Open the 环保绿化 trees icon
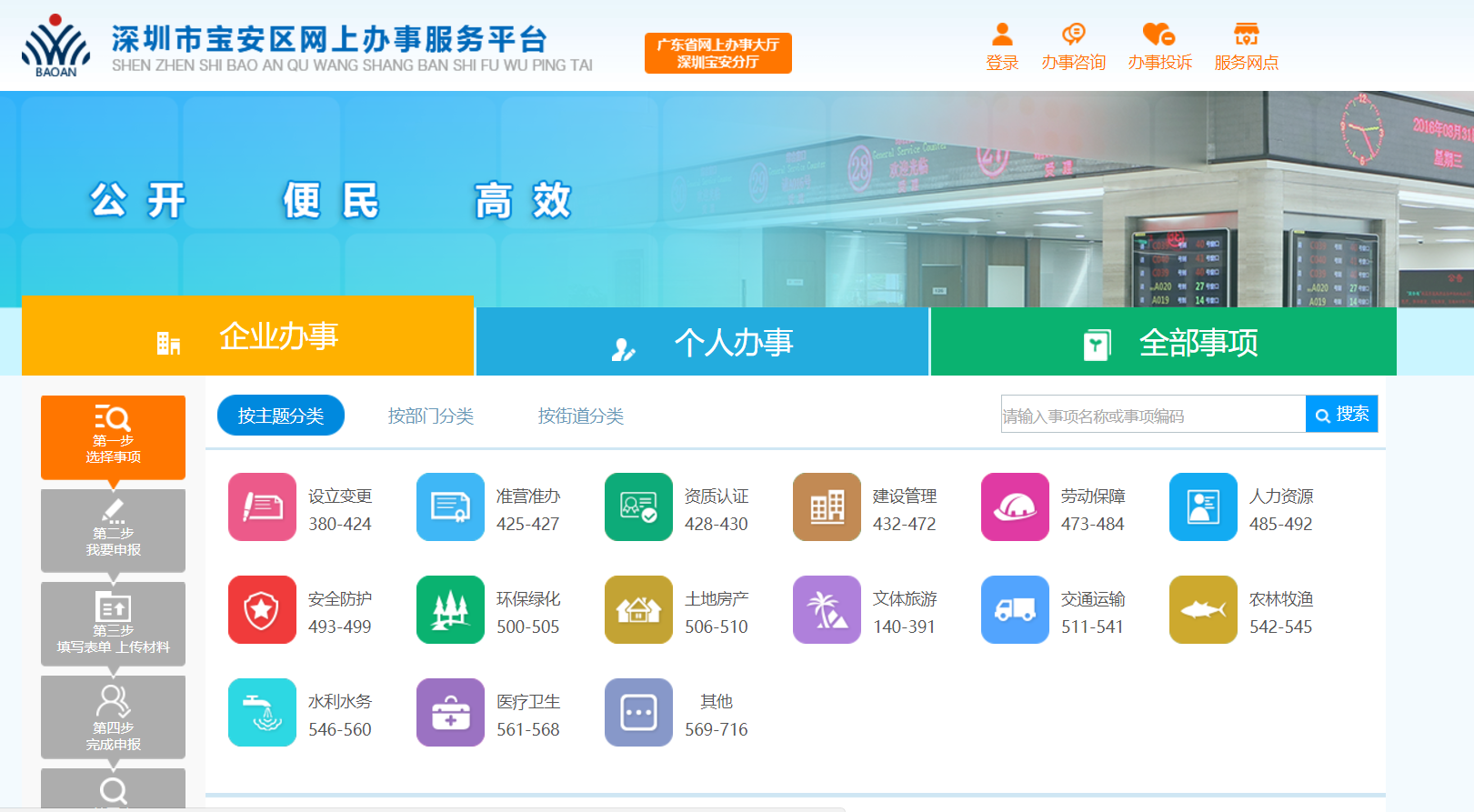 click(x=450, y=609)
